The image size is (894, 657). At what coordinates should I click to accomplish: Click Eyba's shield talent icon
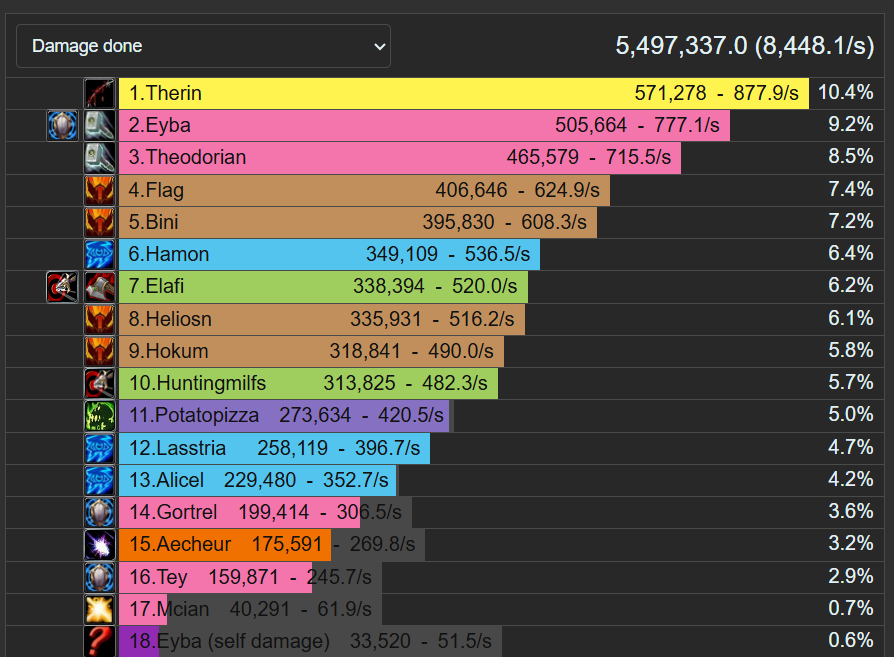62,125
